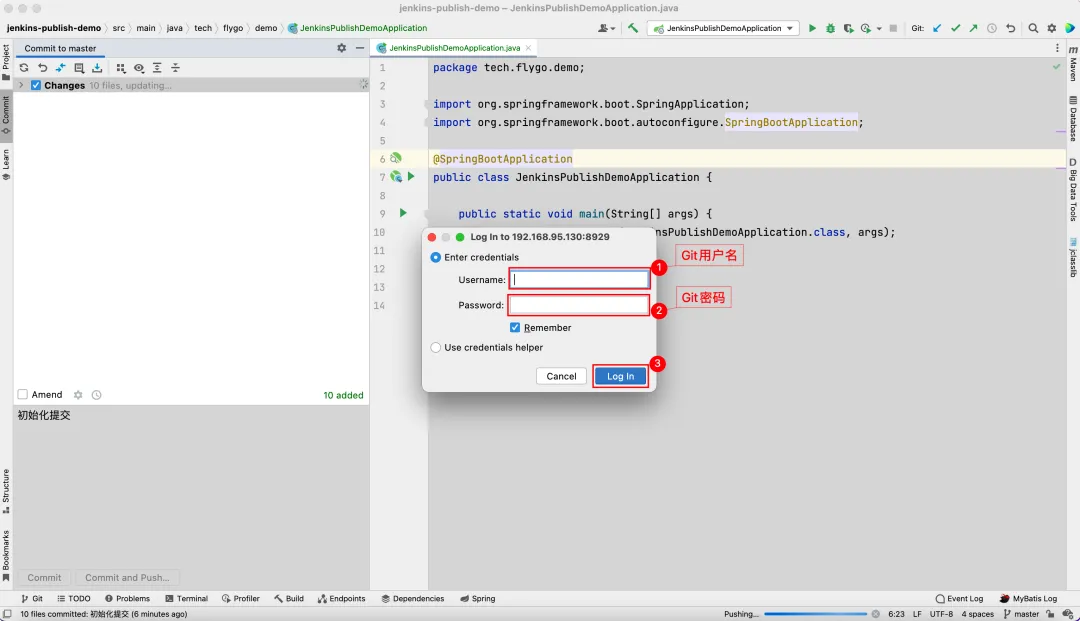The height and width of the screenshot is (621, 1080).
Task: Click the Git update project arrow
Action: (x=937, y=28)
